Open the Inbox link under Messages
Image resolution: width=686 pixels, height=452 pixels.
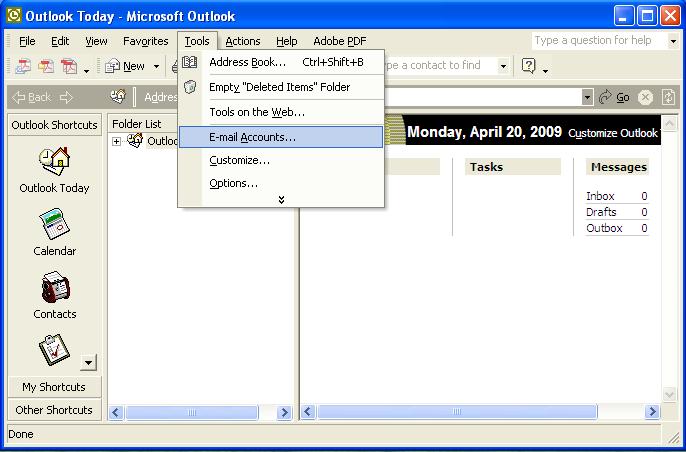(x=600, y=196)
